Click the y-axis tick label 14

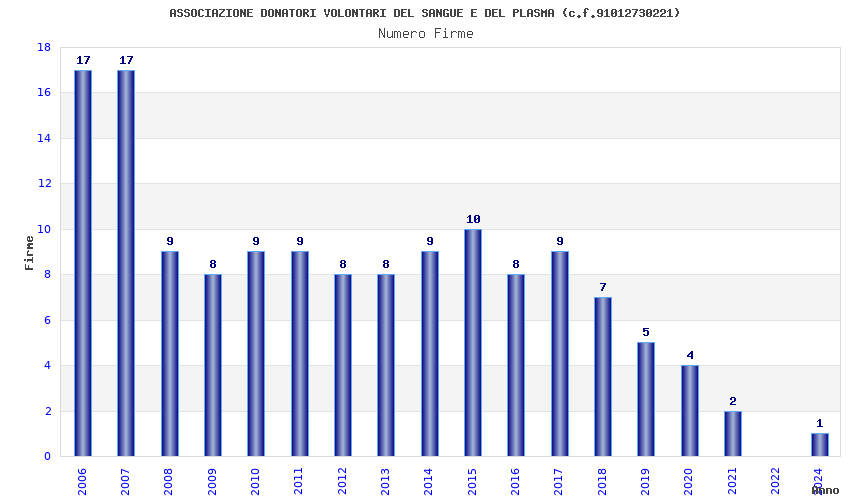click(x=44, y=138)
